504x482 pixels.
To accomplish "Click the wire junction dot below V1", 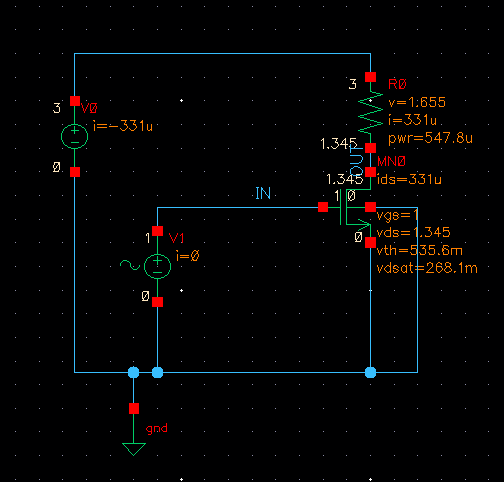I will (157, 372).
